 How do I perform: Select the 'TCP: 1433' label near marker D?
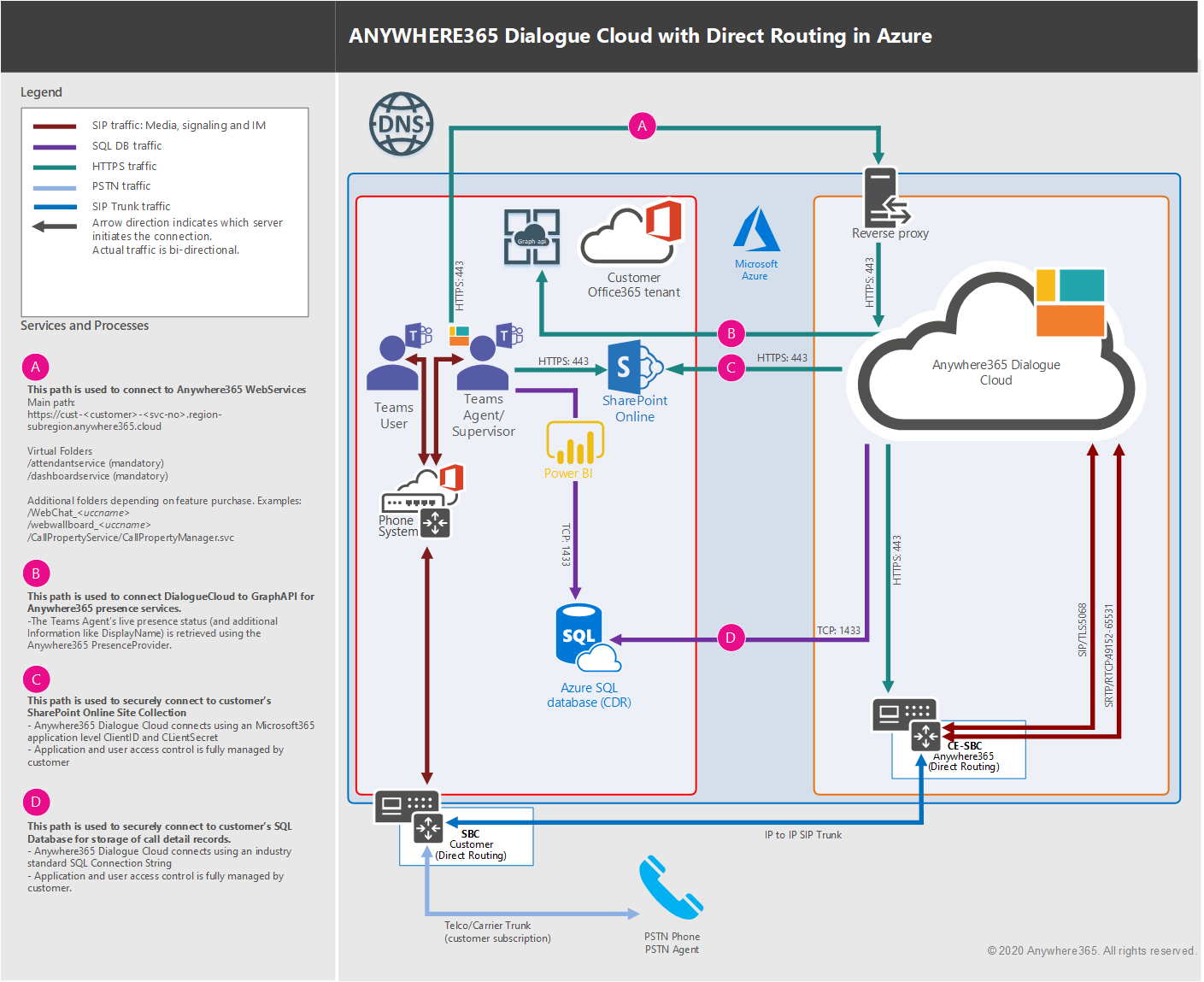pyautogui.click(x=838, y=631)
